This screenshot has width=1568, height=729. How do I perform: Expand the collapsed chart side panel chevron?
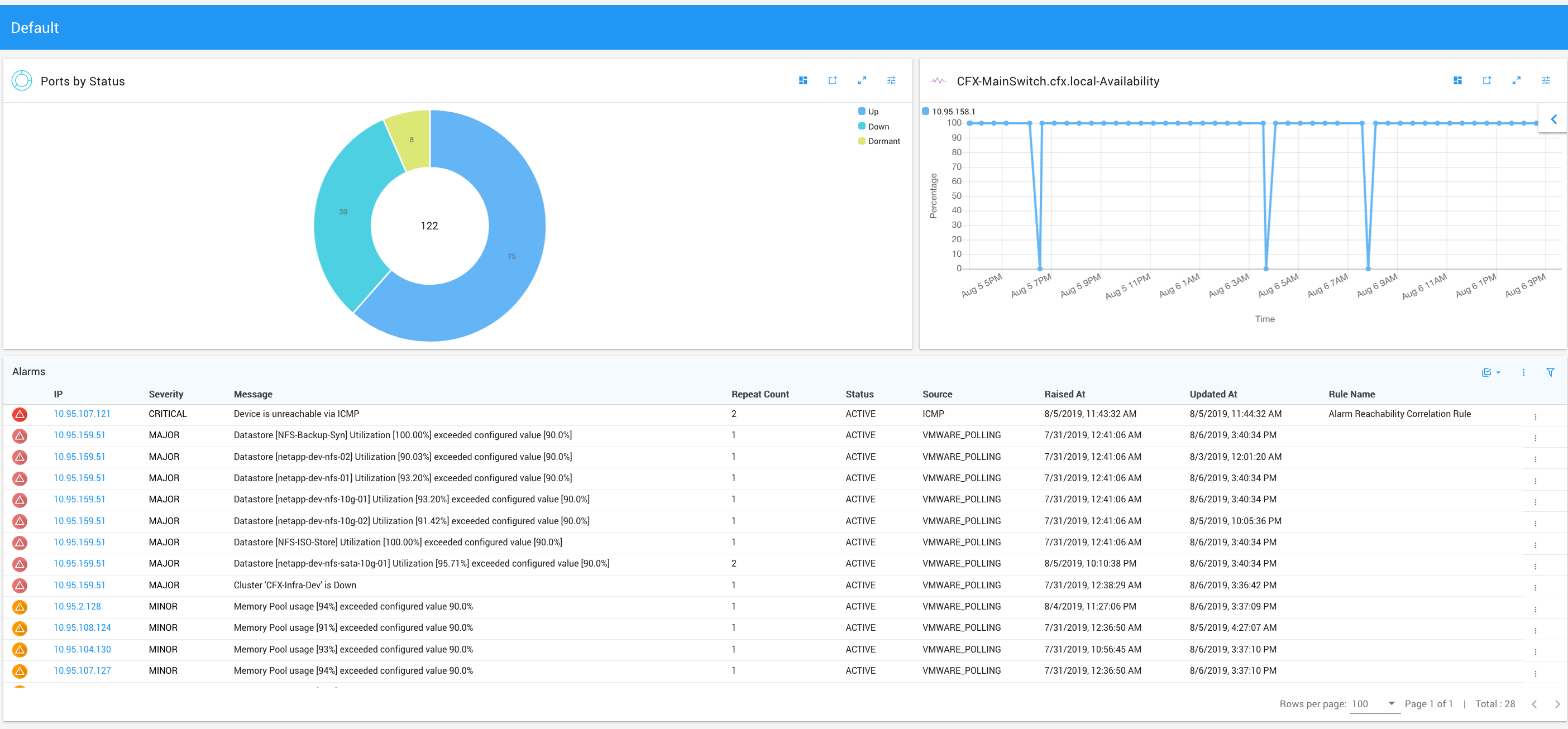1553,119
